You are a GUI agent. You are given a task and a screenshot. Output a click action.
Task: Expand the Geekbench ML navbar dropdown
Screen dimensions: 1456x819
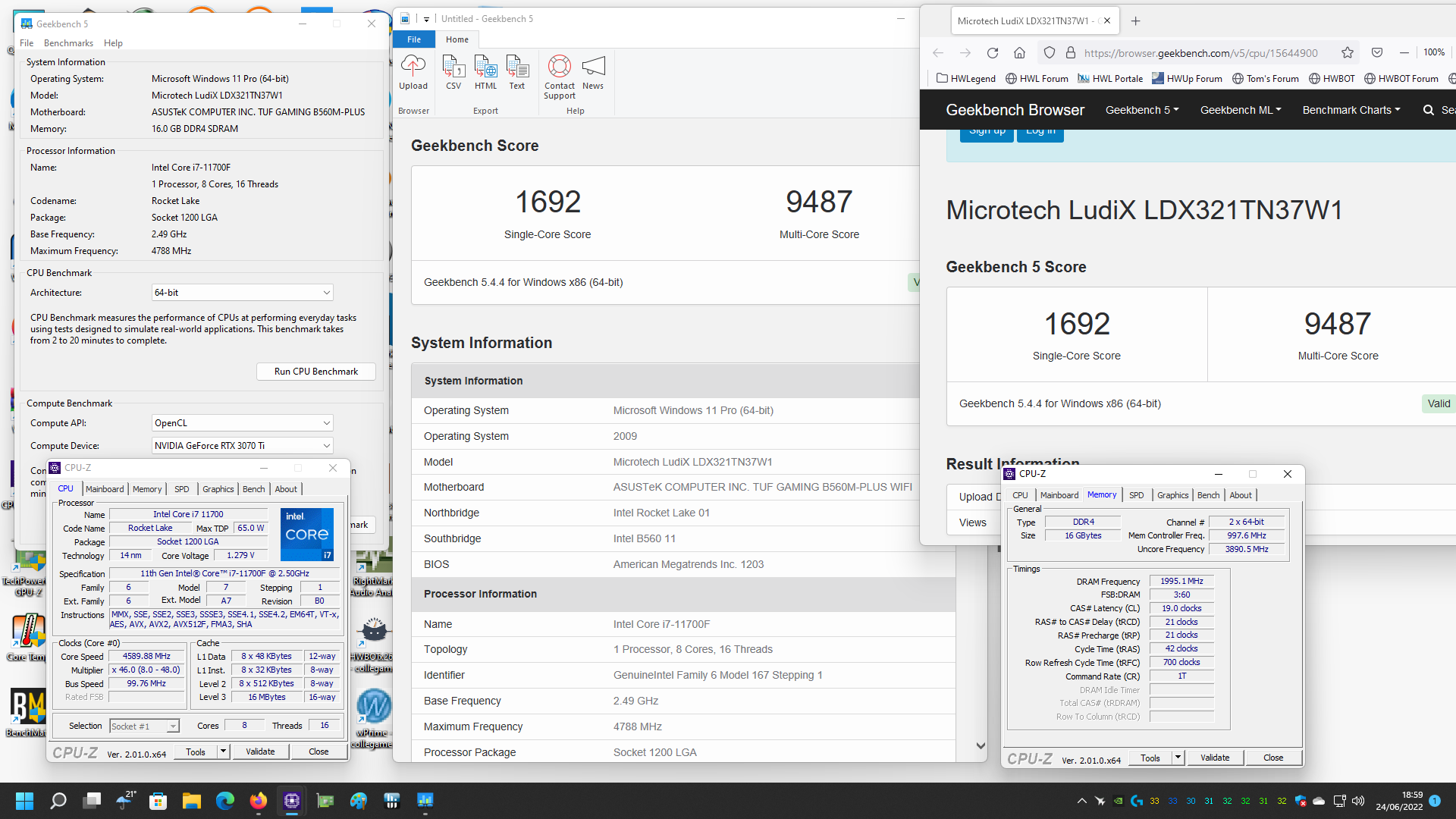[1241, 110]
